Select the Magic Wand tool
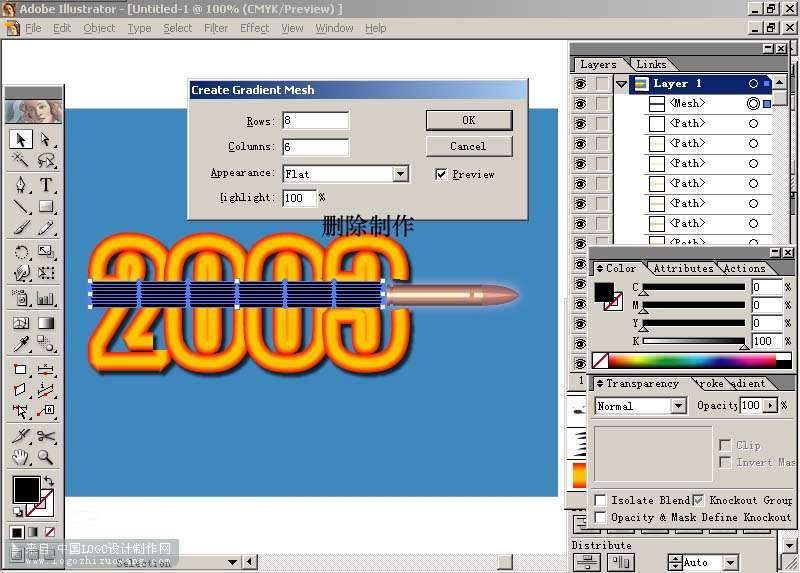 [20, 161]
